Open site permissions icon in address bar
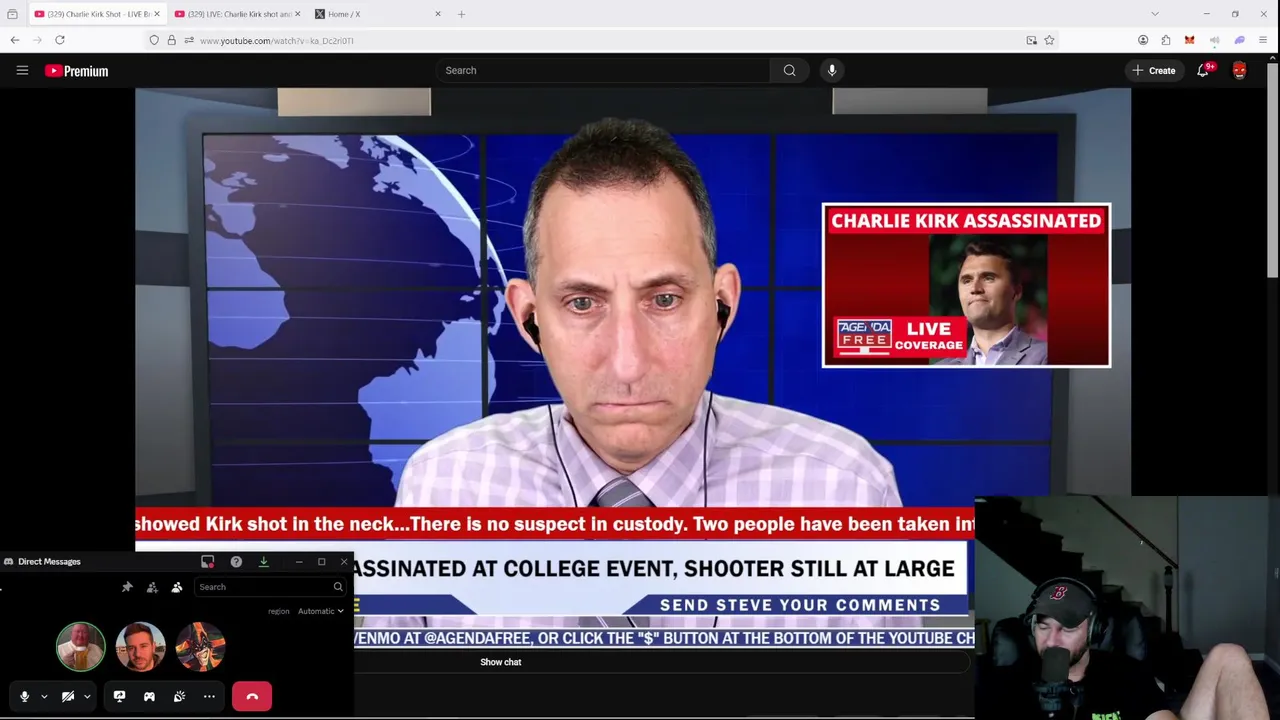 [x=188, y=40]
